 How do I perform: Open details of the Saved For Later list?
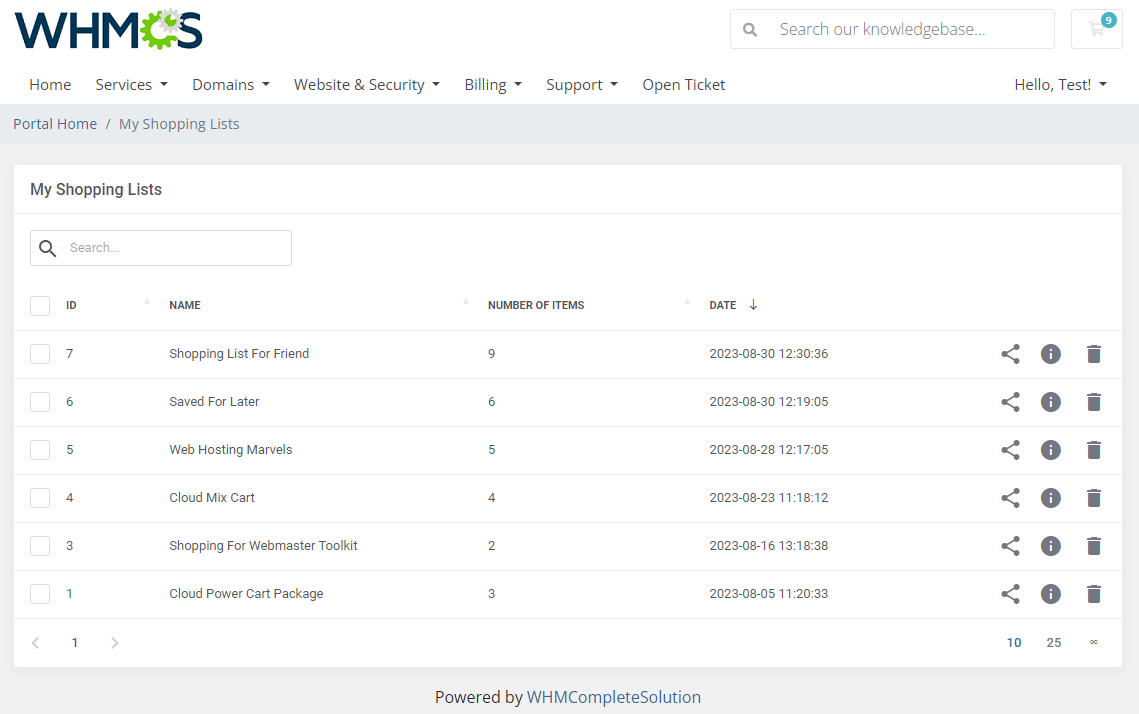click(x=1050, y=401)
